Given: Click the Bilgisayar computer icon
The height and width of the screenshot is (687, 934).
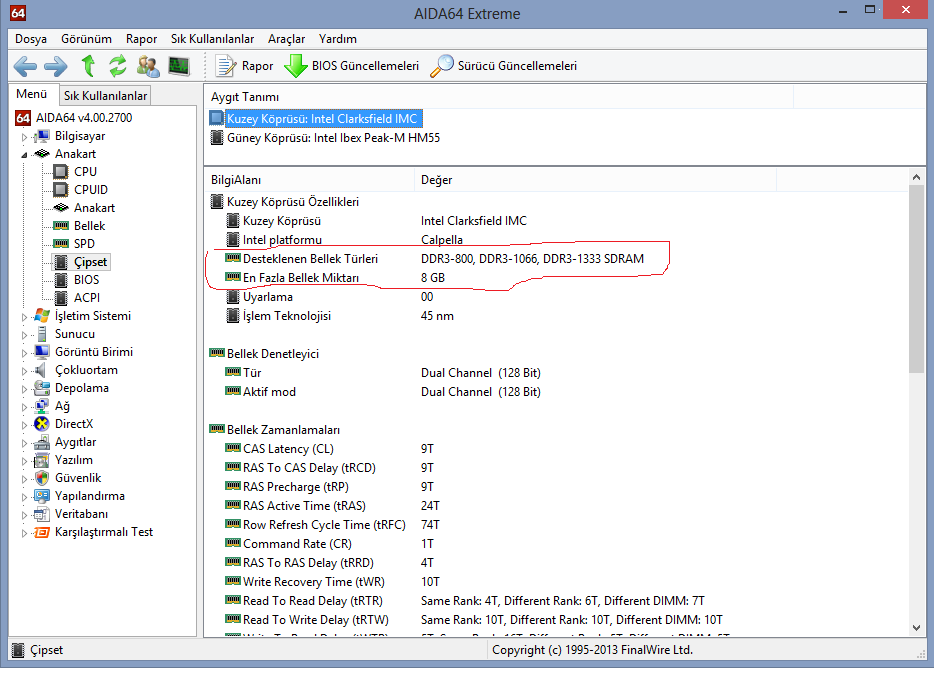Looking at the screenshot, I should pyautogui.click(x=42, y=136).
